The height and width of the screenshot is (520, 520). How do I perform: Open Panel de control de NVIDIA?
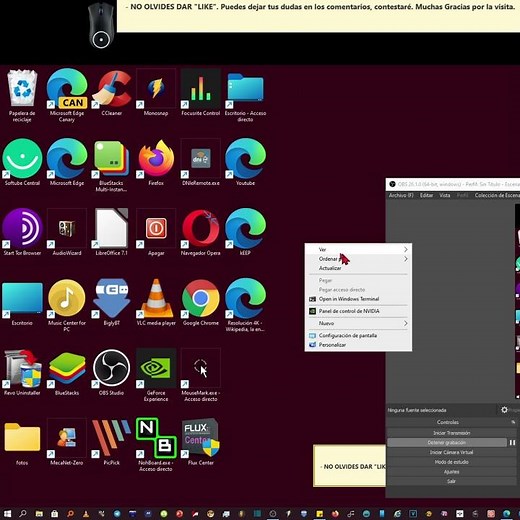(x=358, y=311)
